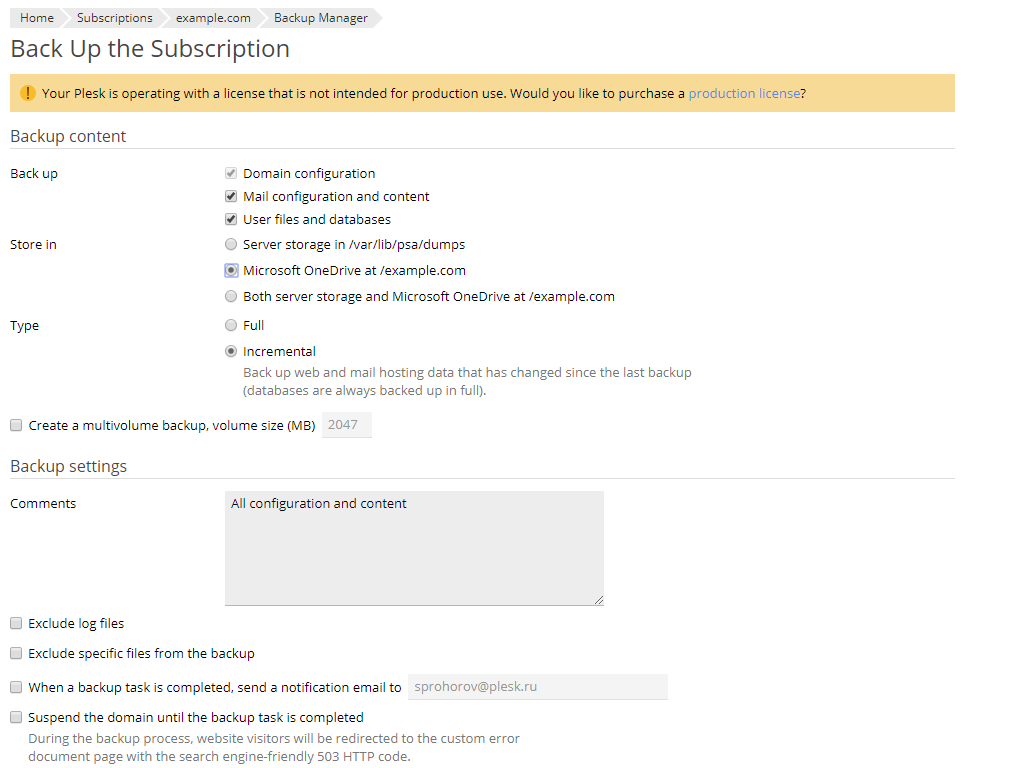Click the volume size field

(x=346, y=425)
